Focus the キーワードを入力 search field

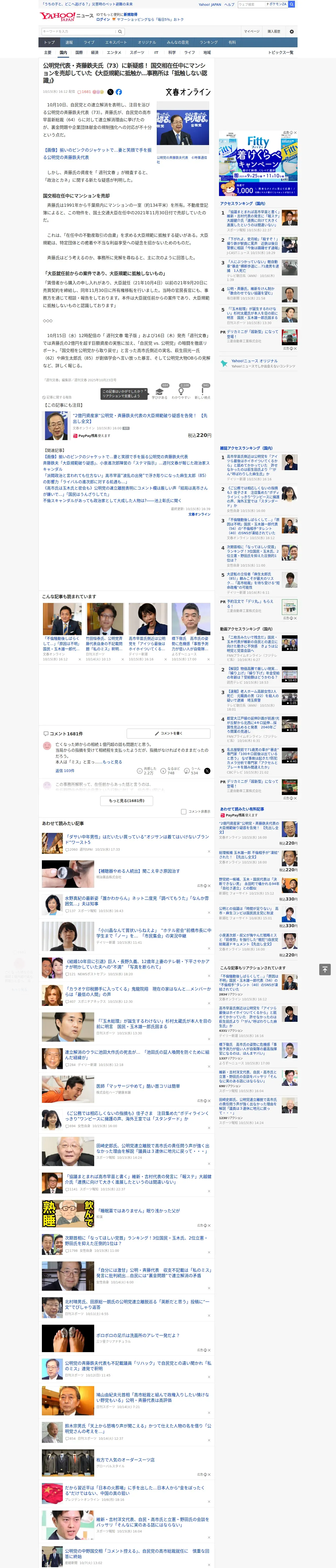[x=79, y=31]
